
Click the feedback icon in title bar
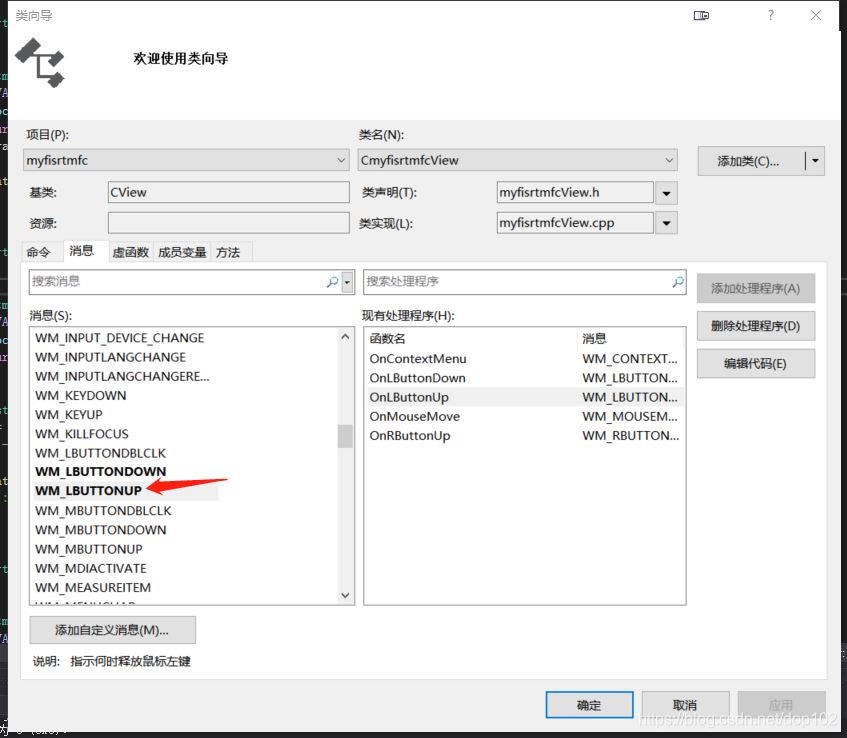click(701, 16)
